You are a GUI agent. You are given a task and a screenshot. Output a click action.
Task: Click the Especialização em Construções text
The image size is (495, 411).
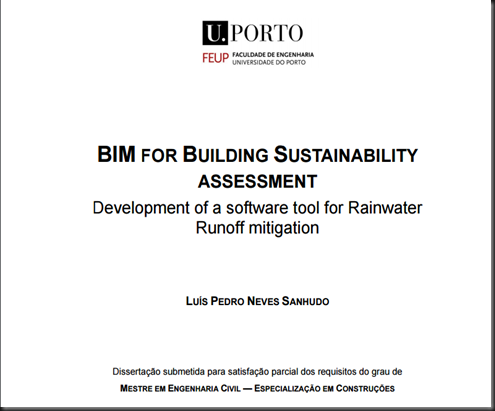(x=324, y=388)
